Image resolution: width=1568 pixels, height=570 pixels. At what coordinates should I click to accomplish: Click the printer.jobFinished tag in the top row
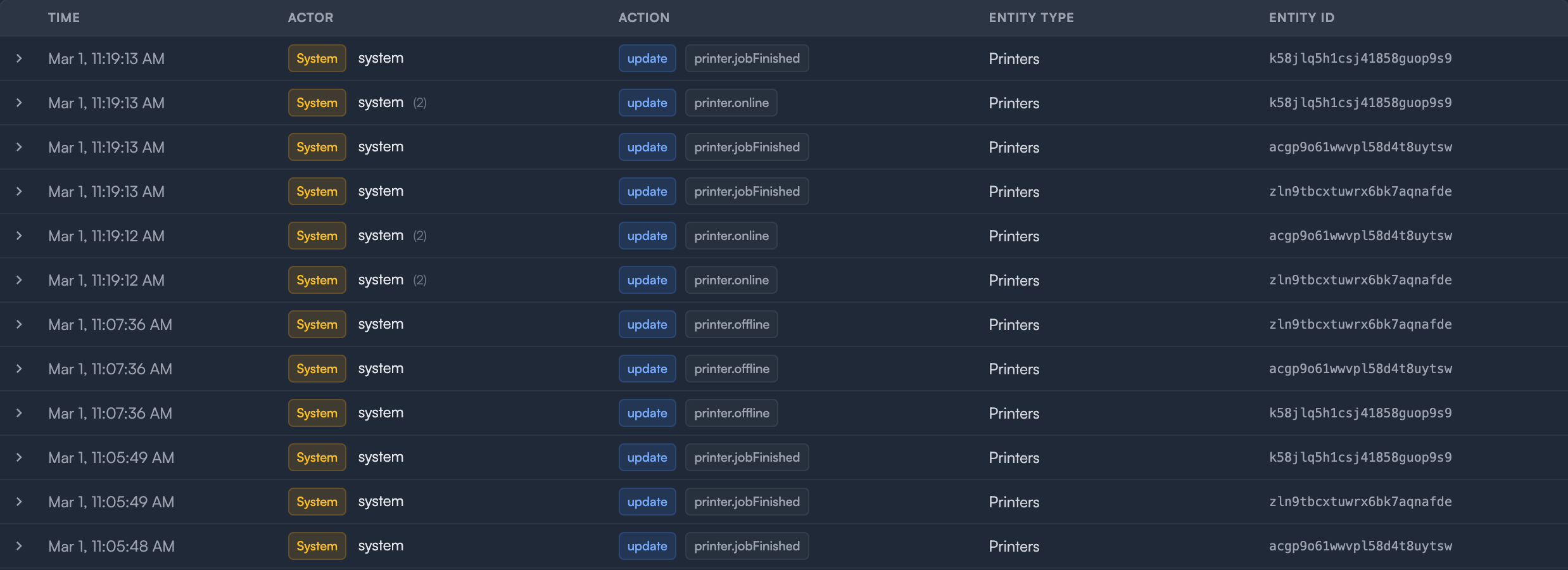pos(747,58)
